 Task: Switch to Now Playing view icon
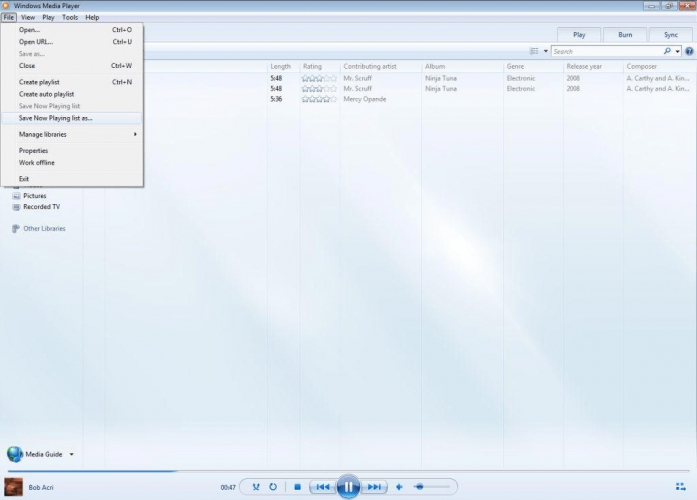tap(681, 487)
